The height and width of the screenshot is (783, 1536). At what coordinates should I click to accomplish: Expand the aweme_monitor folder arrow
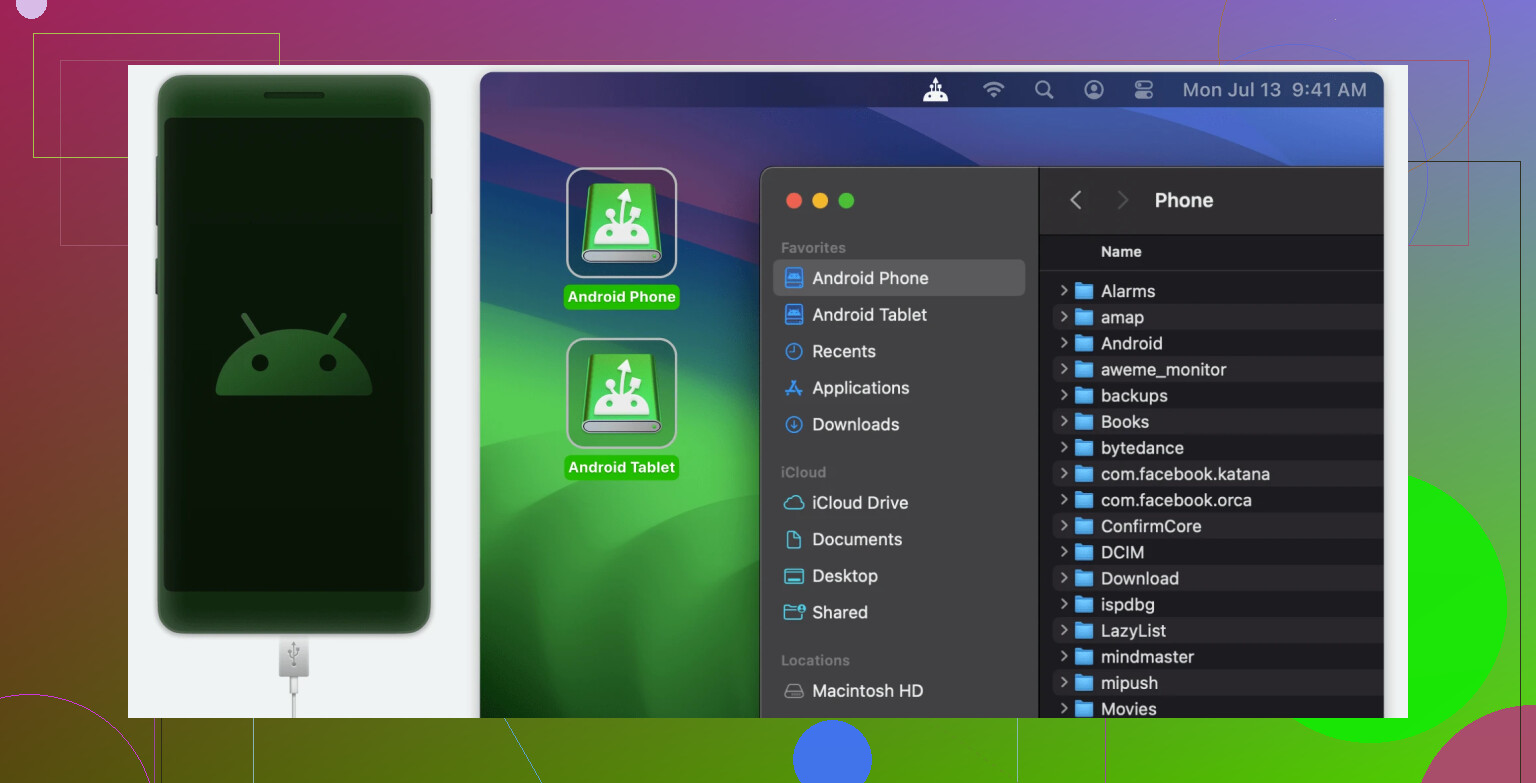coord(1064,369)
